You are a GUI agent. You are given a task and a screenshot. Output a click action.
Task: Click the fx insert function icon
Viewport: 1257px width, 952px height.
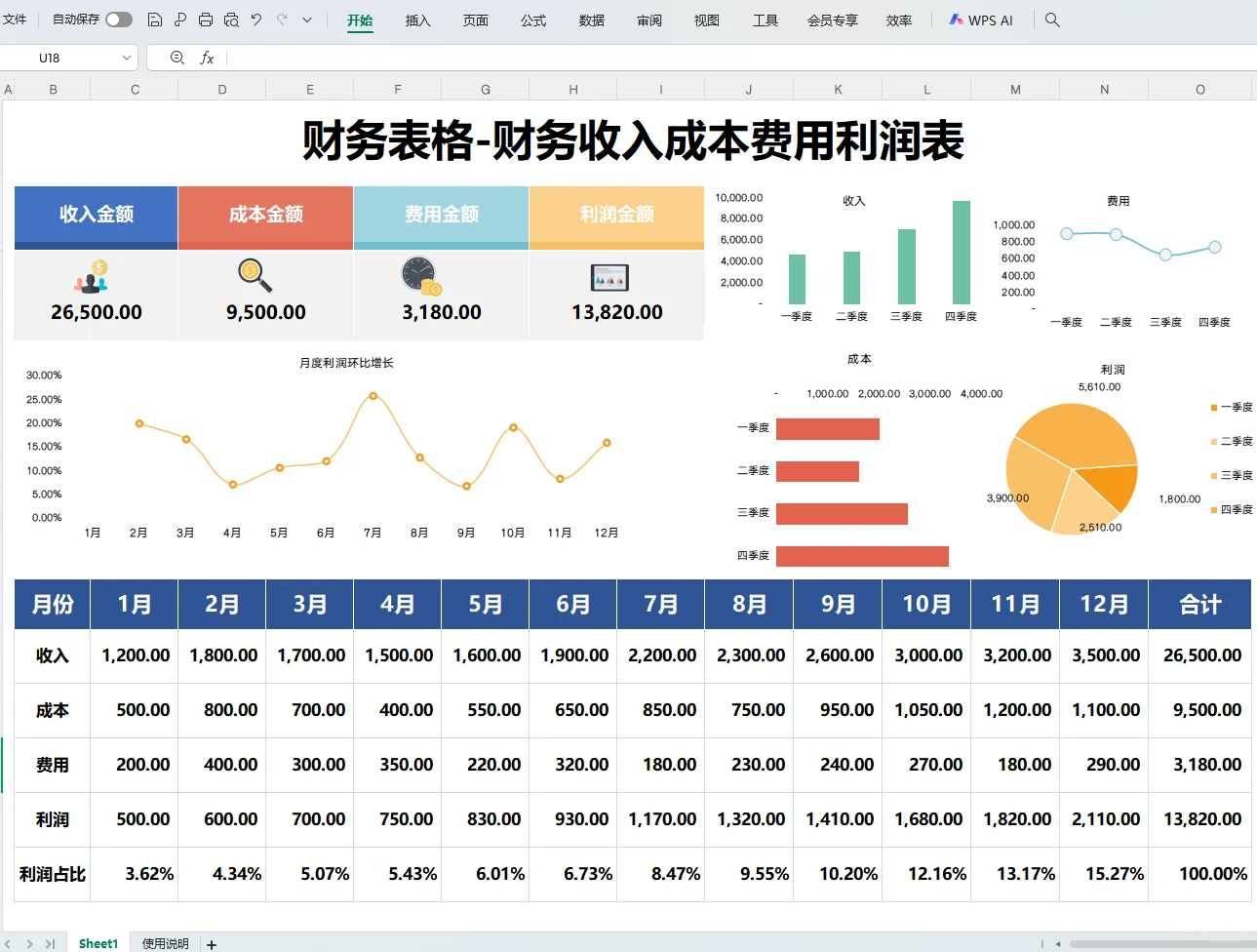pos(207,58)
